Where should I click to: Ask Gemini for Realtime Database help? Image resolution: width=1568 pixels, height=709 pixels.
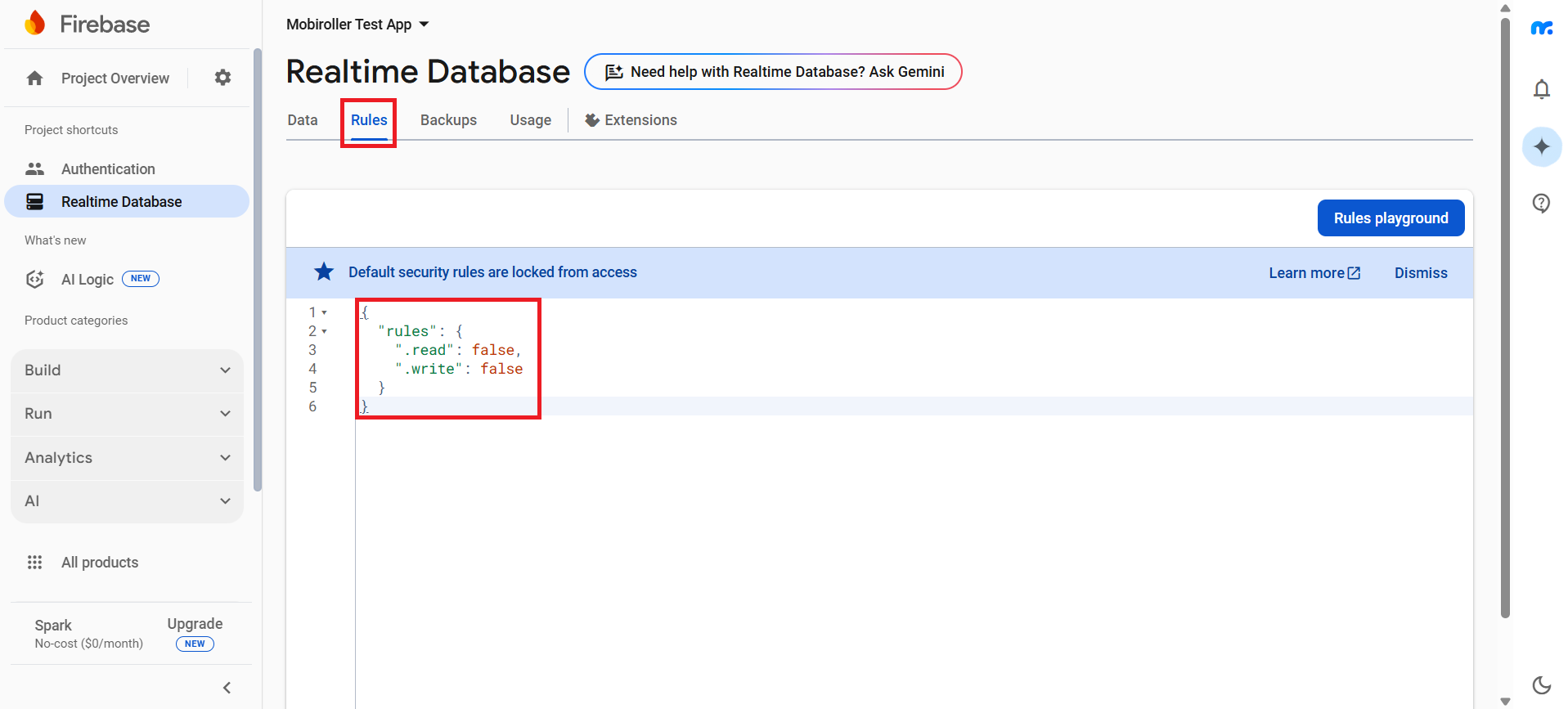tap(773, 72)
